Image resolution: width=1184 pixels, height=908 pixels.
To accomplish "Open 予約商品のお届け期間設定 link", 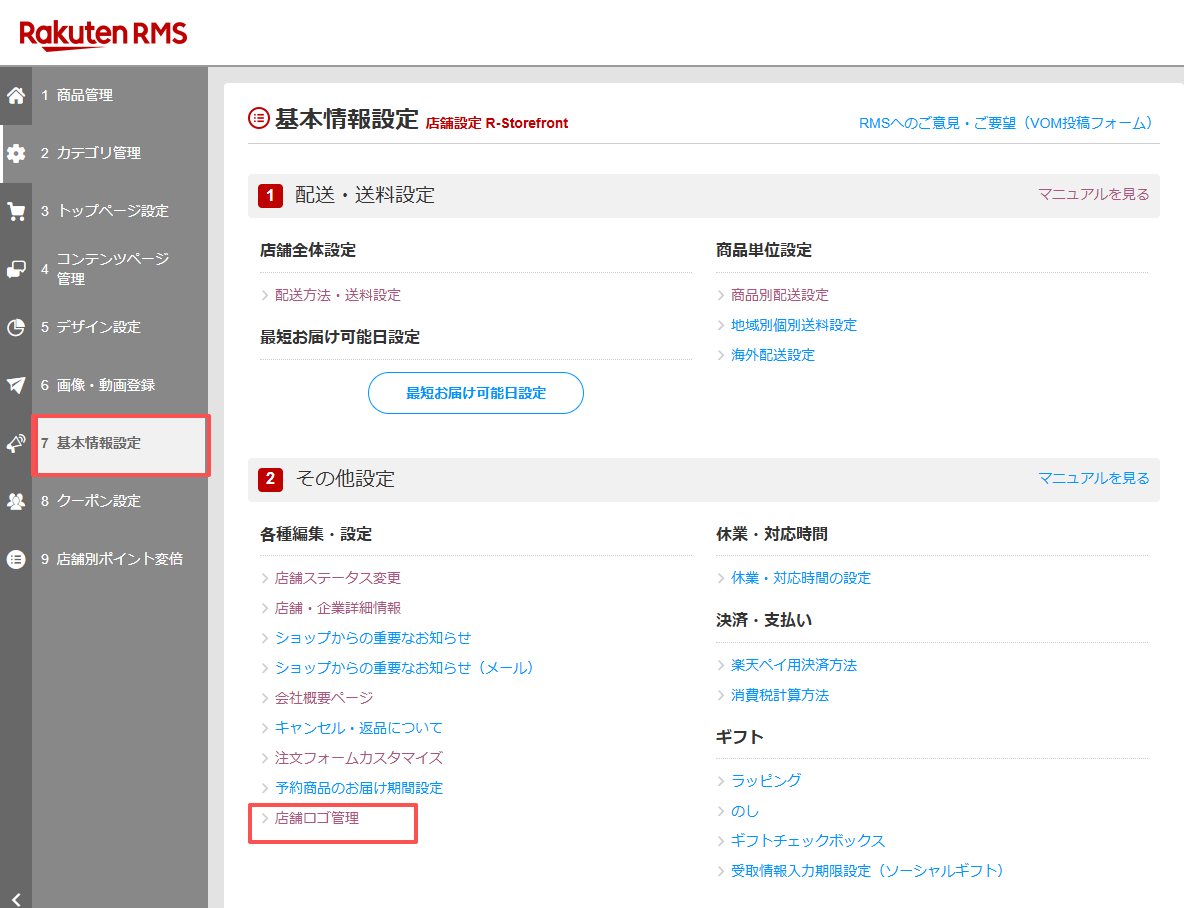I will [x=359, y=788].
